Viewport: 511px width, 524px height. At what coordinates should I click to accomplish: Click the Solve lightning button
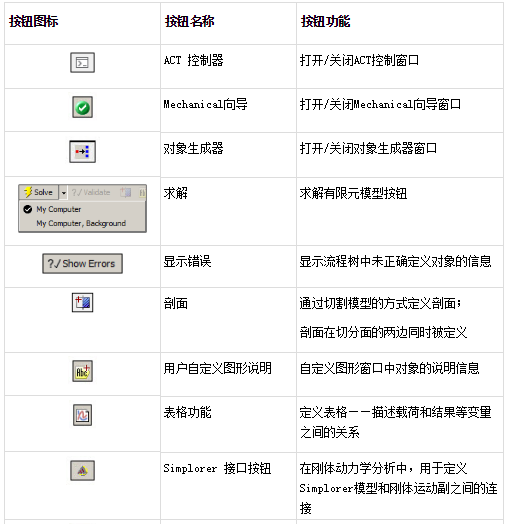click(x=39, y=192)
